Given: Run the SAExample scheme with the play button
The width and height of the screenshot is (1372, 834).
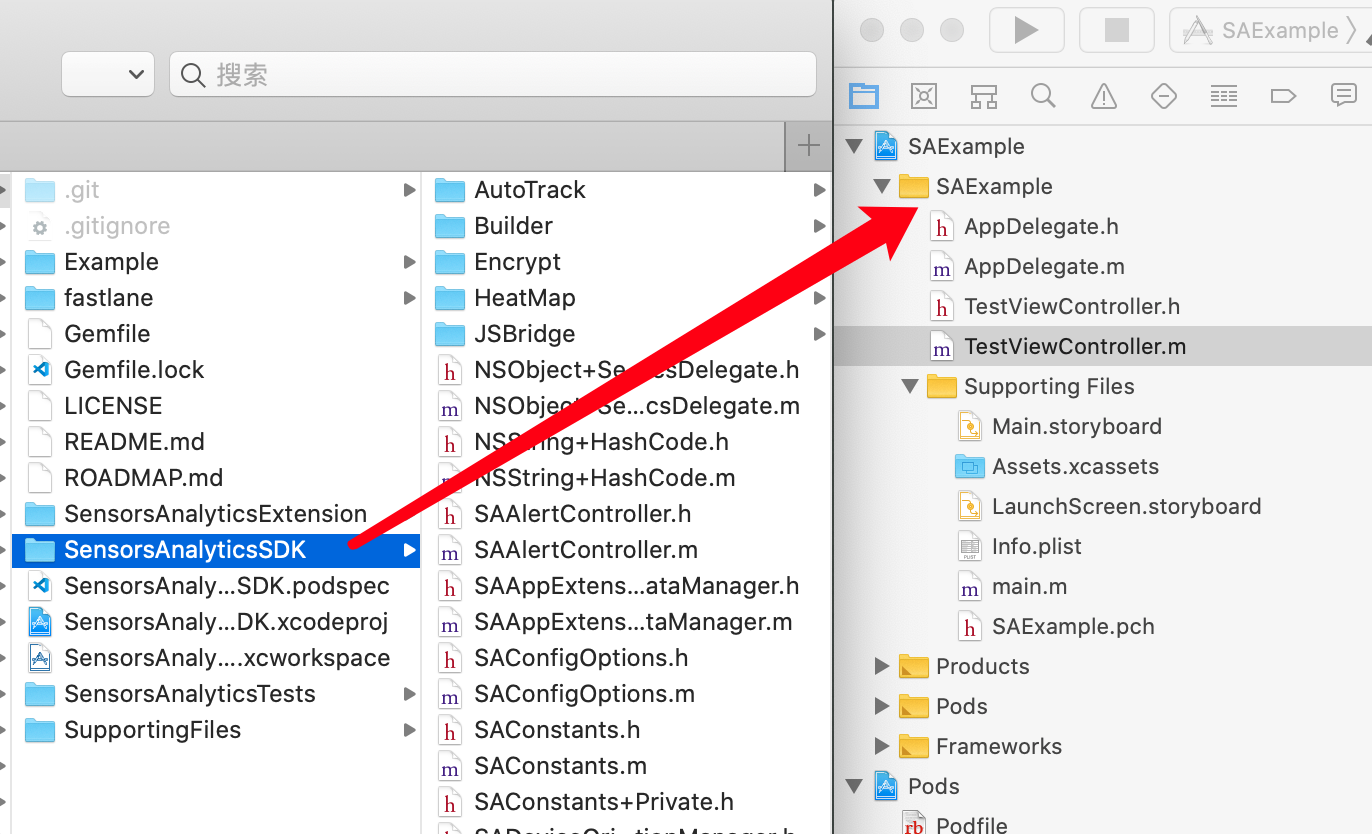Looking at the screenshot, I should pos(1026,29).
